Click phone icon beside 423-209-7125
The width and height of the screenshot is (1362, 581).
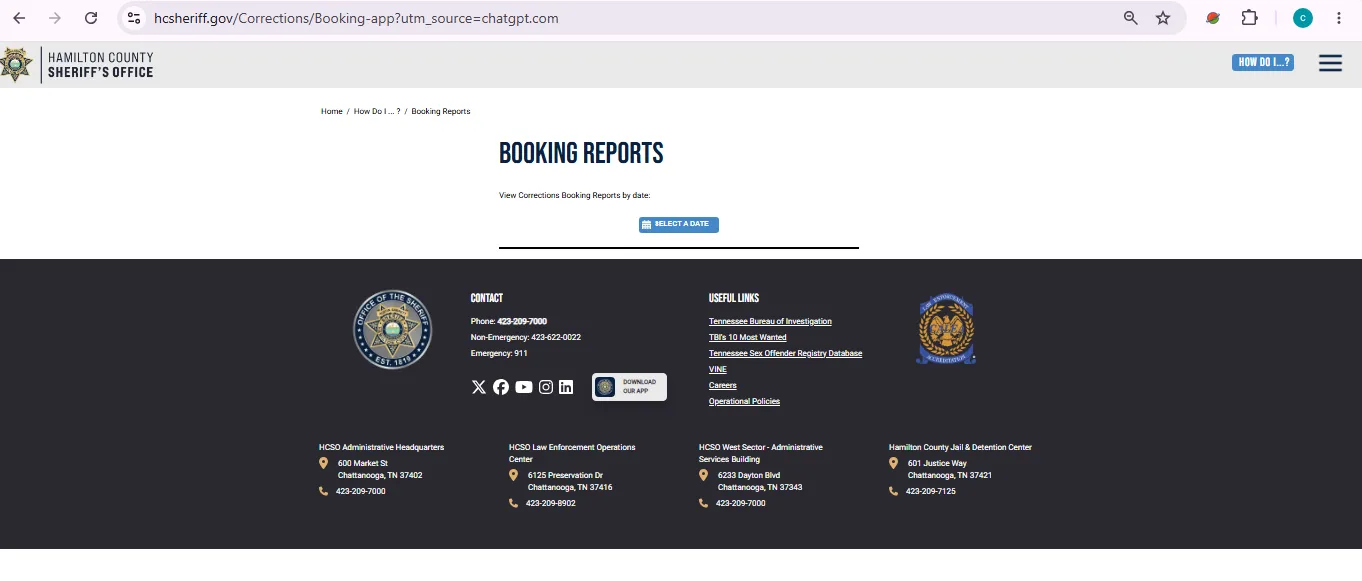point(893,491)
